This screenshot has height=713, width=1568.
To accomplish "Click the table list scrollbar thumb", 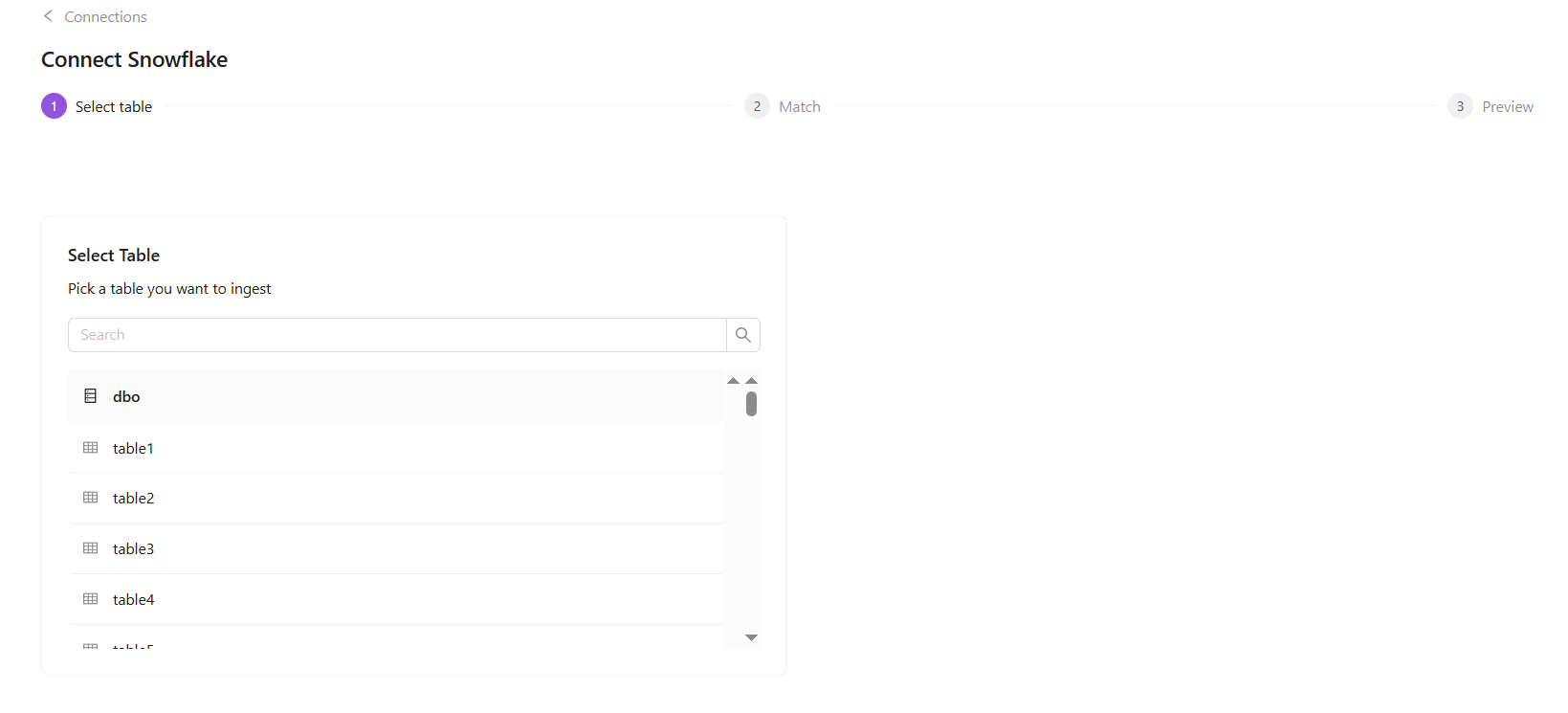I will pyautogui.click(x=752, y=404).
